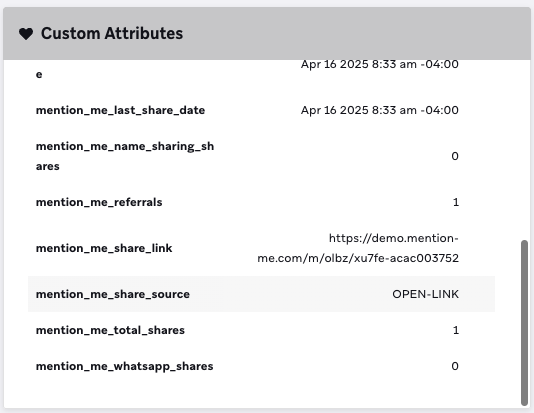
Task: Click the heart icon beside Custom Attributes
Action: pos(26,34)
